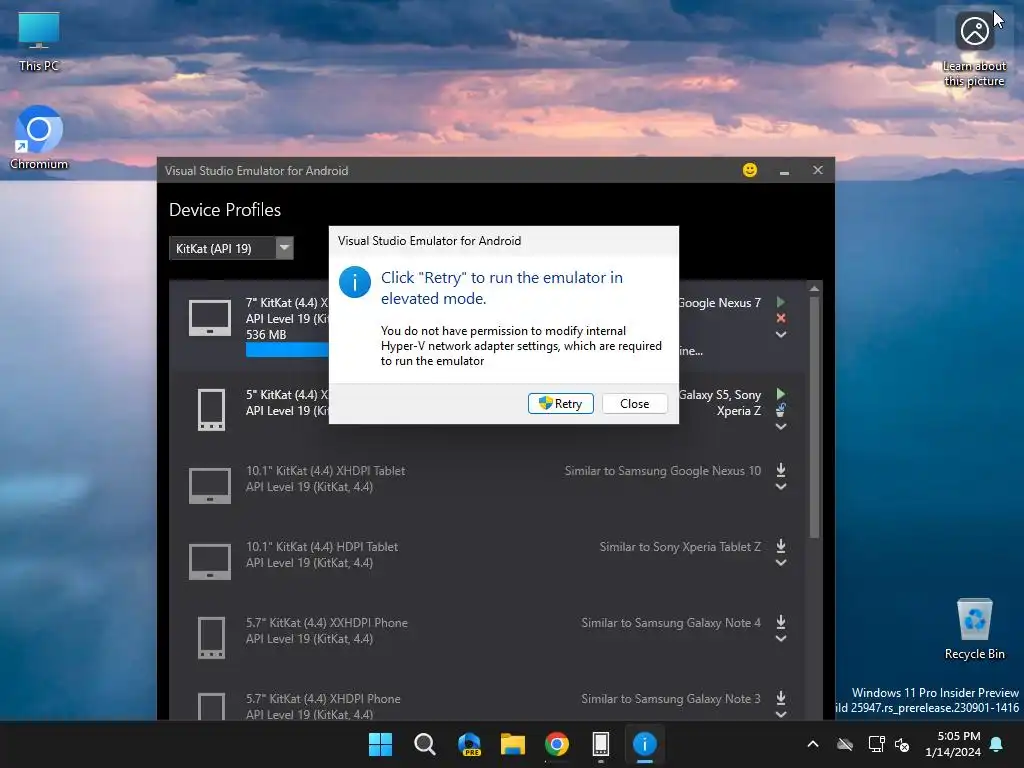Click the OneDrive cloud tray icon
Viewport: 1024px width, 768px height.
[x=845, y=744]
